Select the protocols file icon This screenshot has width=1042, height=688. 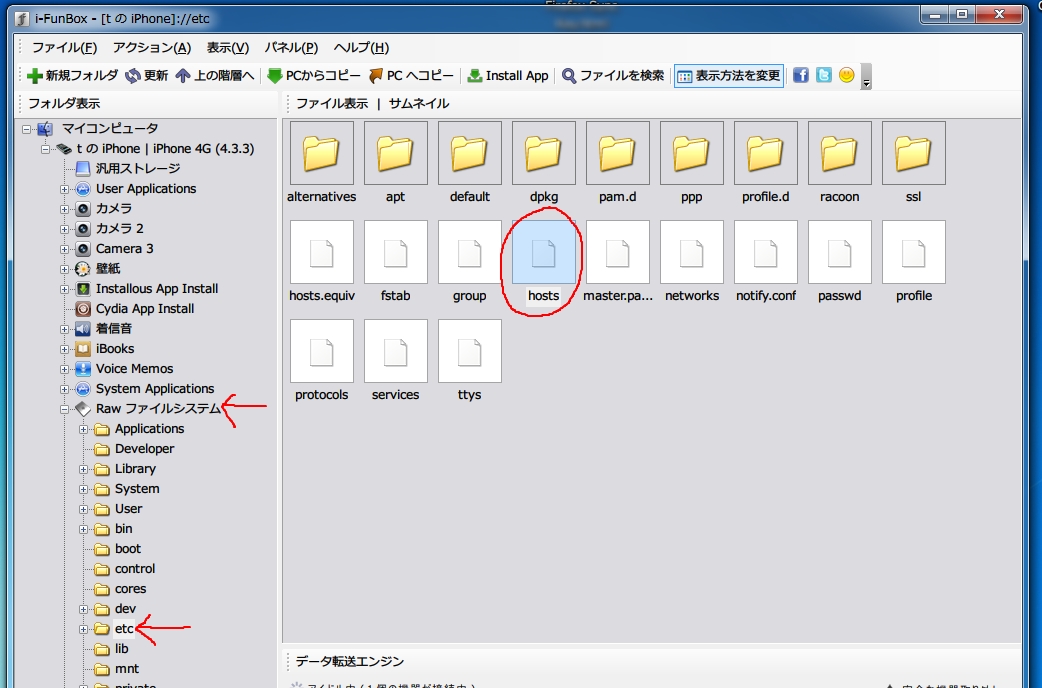tap(322, 351)
